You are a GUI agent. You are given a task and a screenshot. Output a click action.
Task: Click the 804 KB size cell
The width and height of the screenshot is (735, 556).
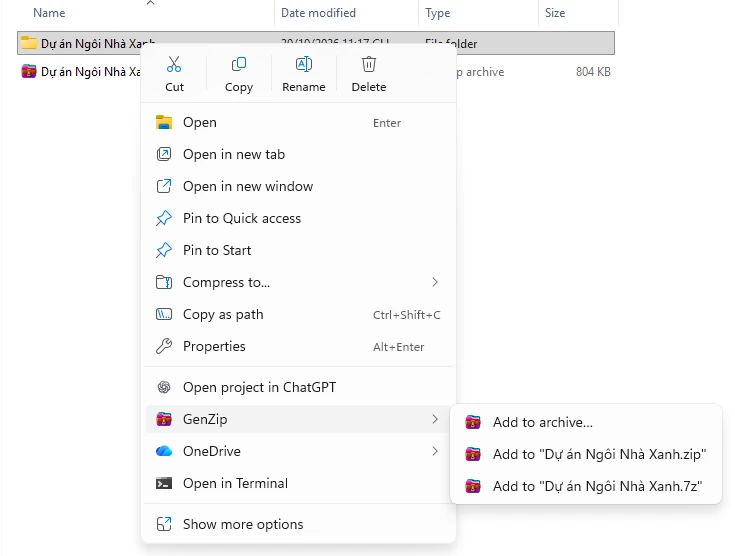[x=593, y=72]
